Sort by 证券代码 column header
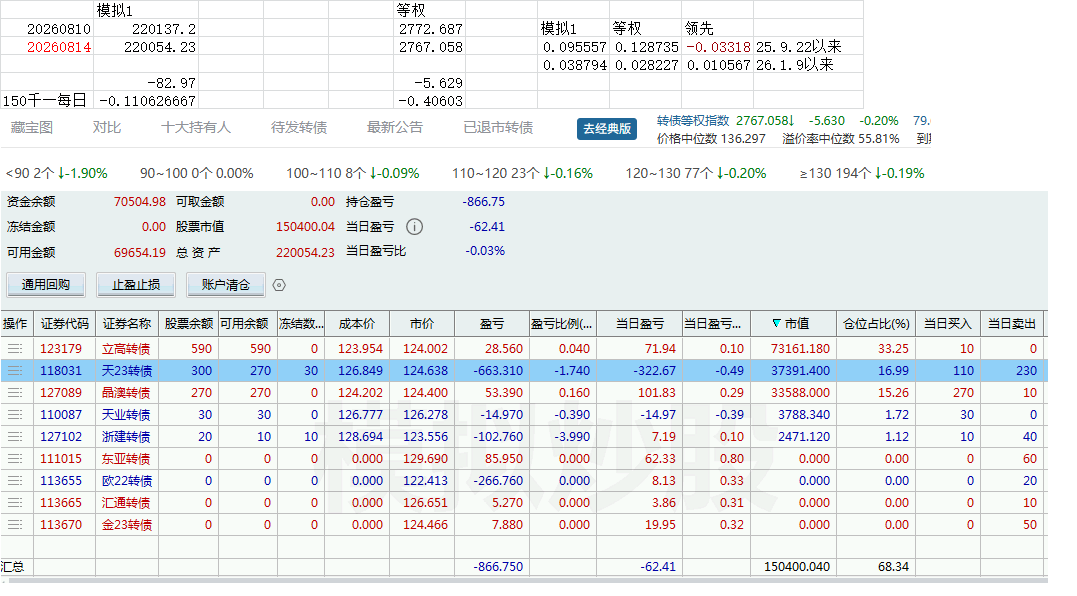The height and width of the screenshot is (596, 1077). pos(65,323)
